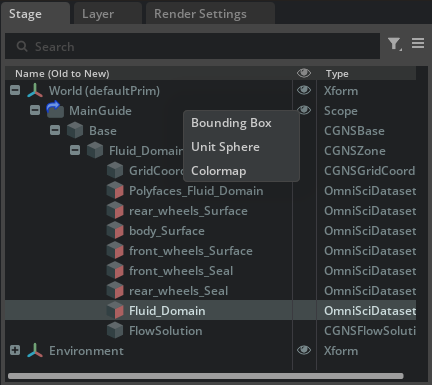Click the Fluid_Domain zone cube icon
432x385 pixels.
click(95, 150)
